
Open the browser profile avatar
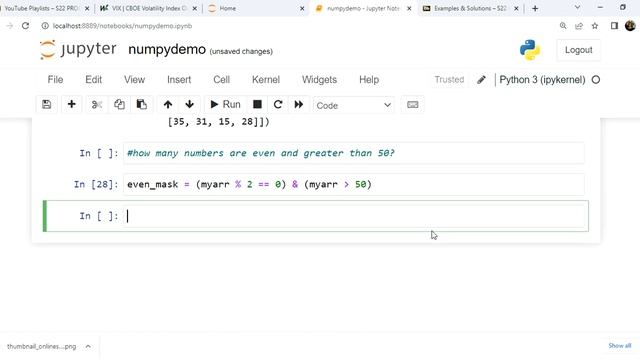click(x=630, y=26)
